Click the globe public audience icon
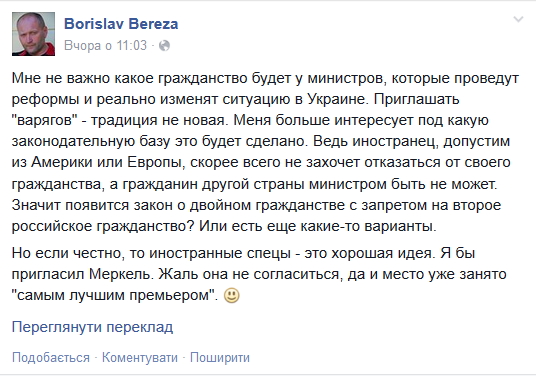 [164, 45]
